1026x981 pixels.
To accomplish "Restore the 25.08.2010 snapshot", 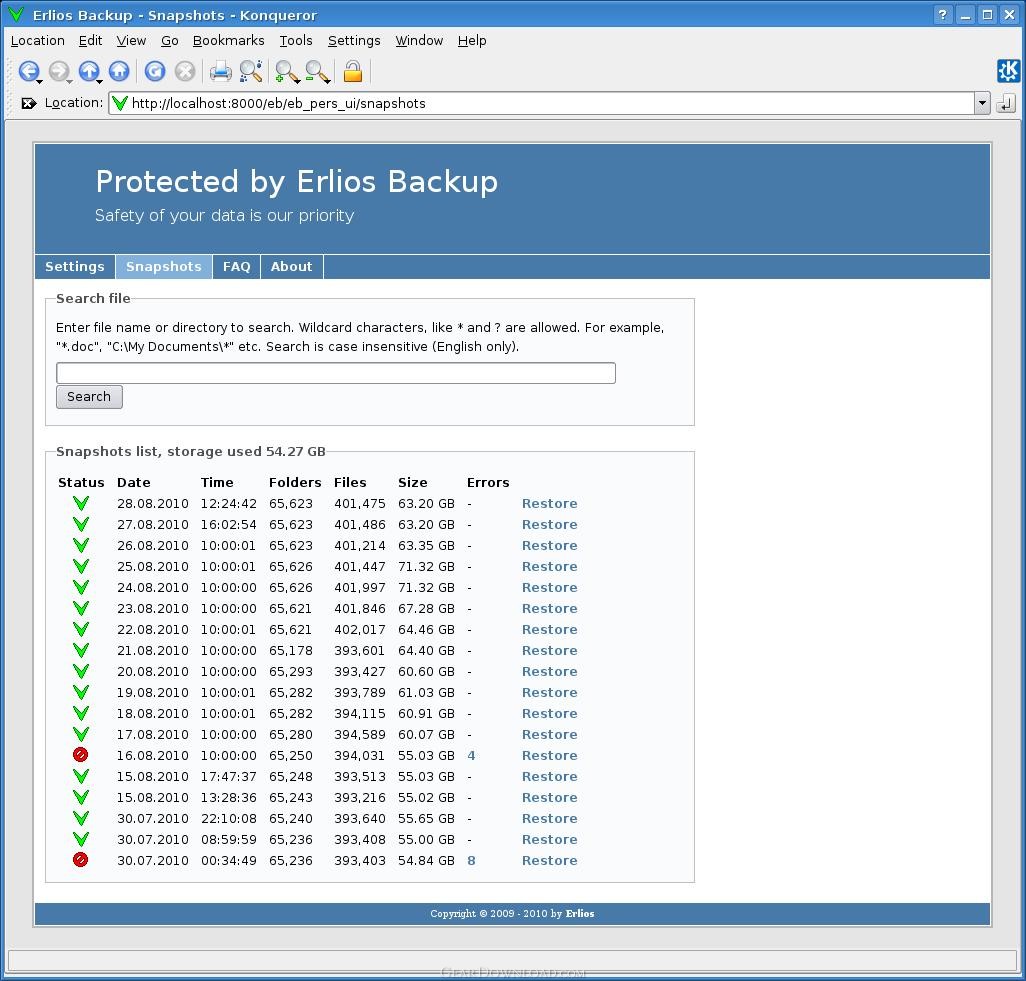I will pyautogui.click(x=550, y=566).
